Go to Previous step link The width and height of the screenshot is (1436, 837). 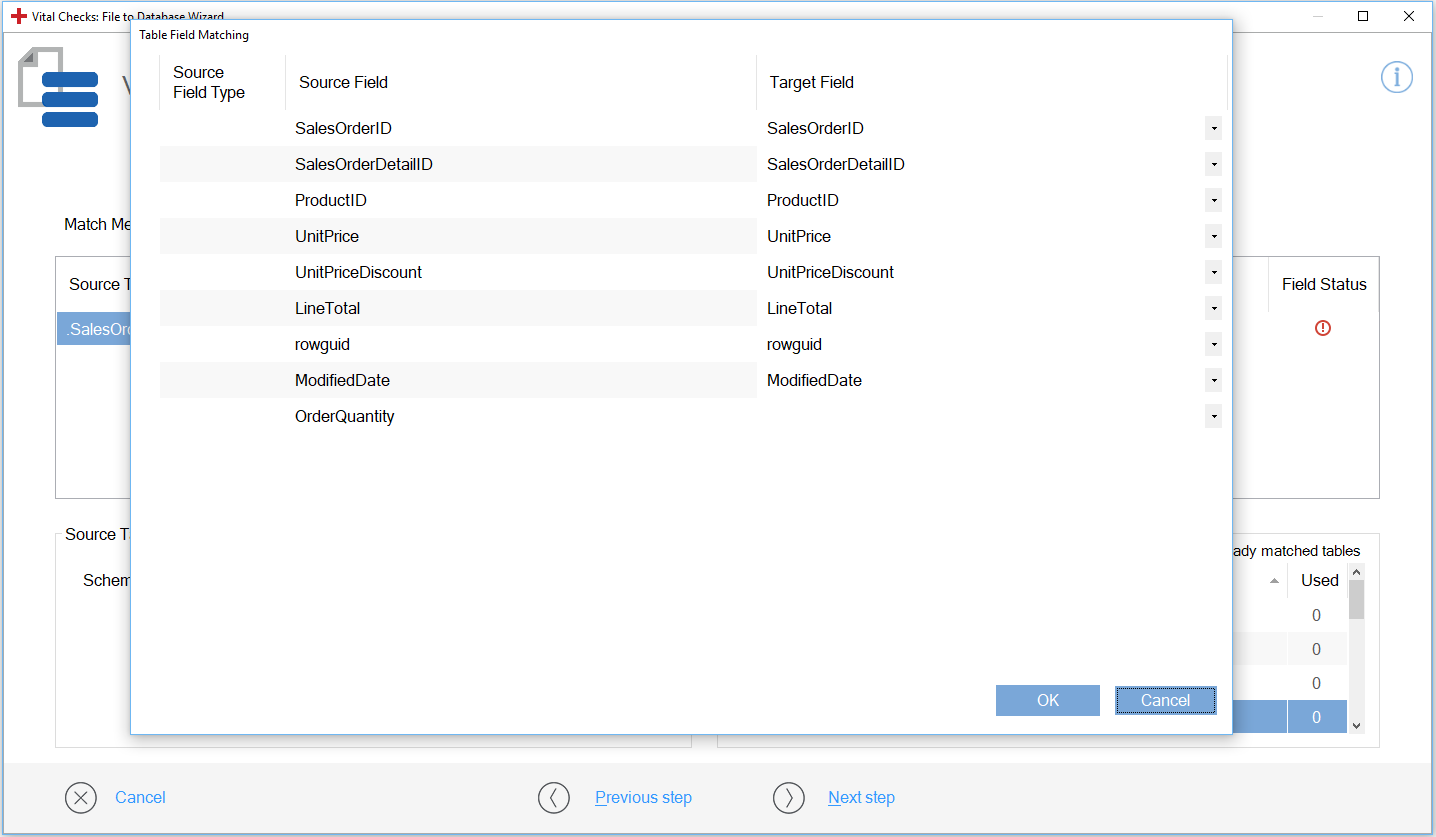(643, 797)
